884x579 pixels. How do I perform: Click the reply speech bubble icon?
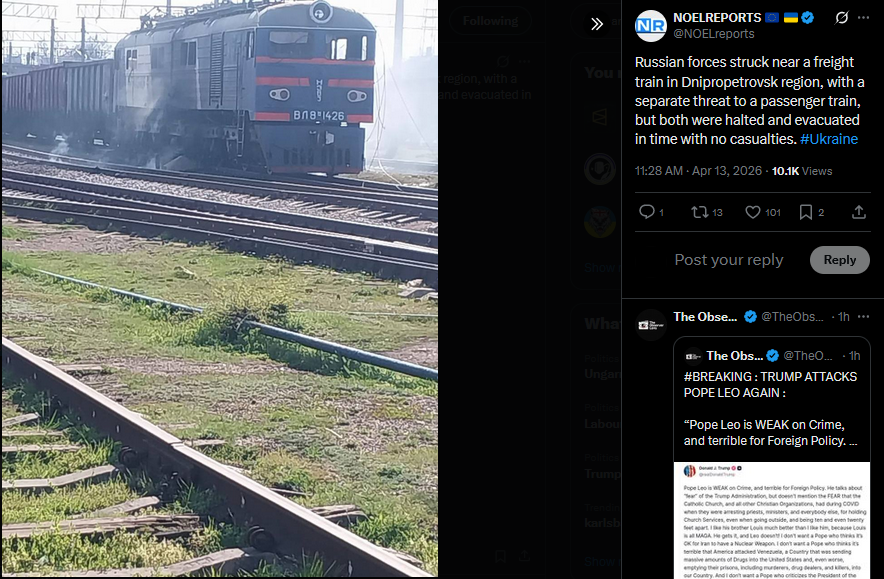tap(647, 211)
